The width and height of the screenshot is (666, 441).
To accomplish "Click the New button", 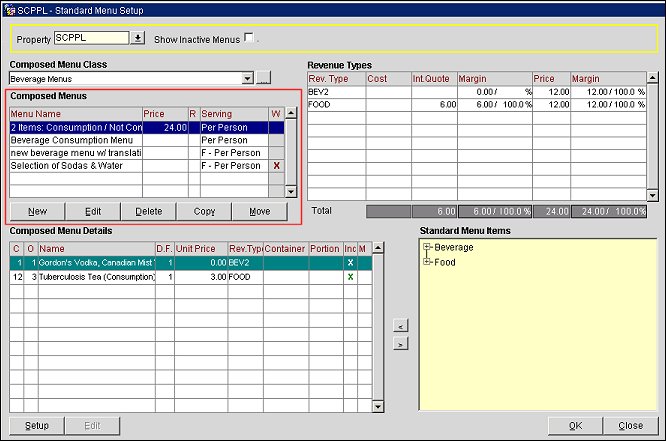I will (37, 211).
